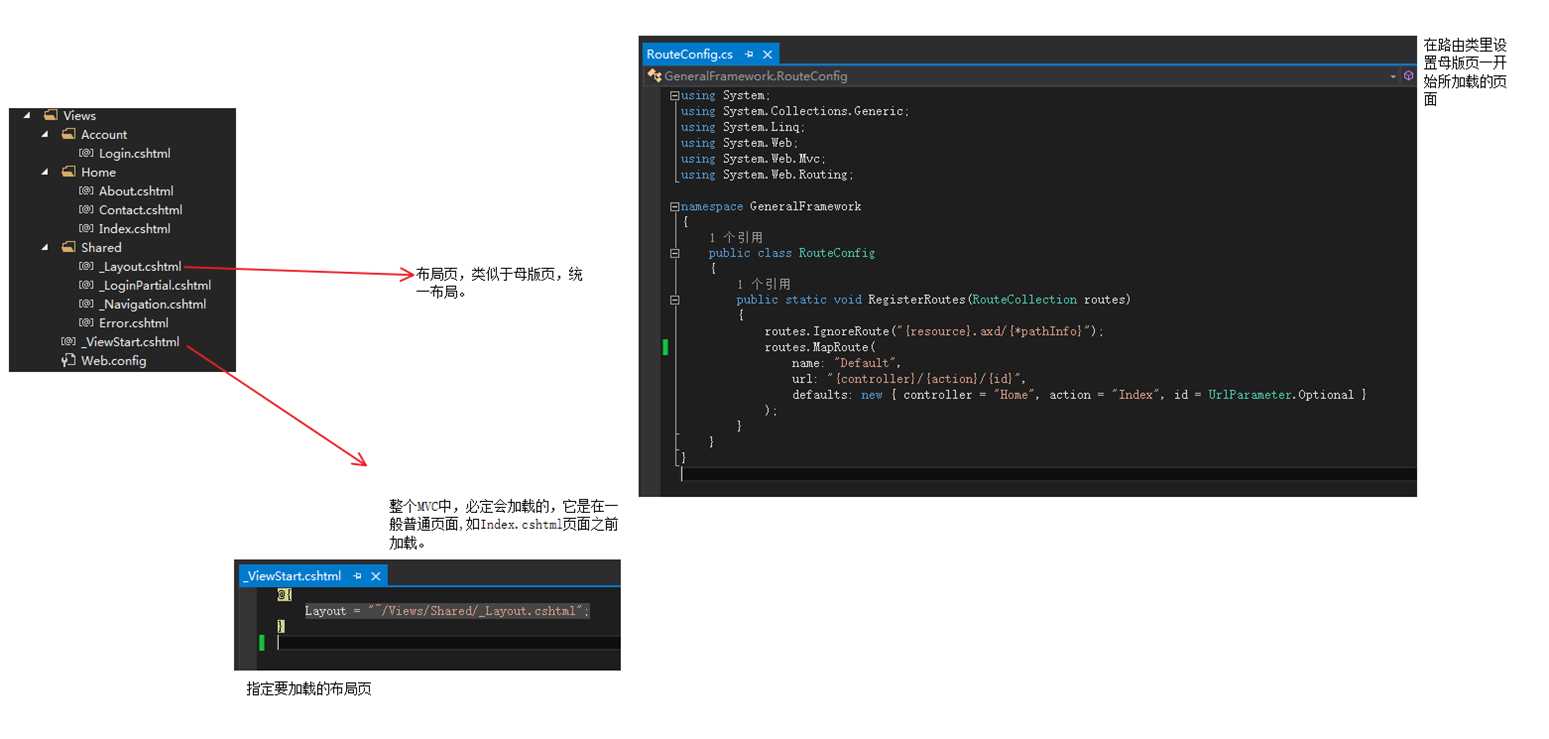
Task: Click the 'Default' route name string
Action: 866,363
